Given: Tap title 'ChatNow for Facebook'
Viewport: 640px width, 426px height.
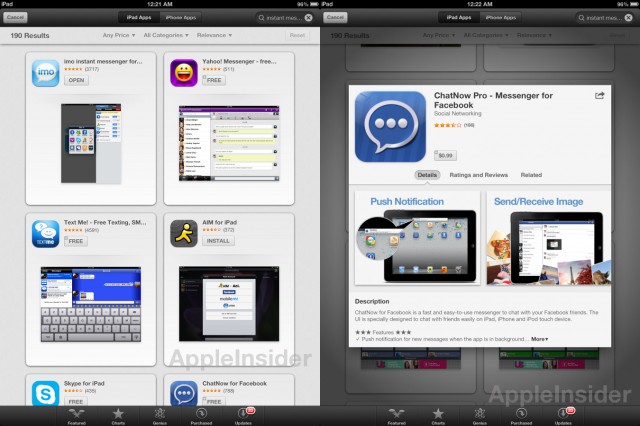Looking at the screenshot, I should [234, 383].
